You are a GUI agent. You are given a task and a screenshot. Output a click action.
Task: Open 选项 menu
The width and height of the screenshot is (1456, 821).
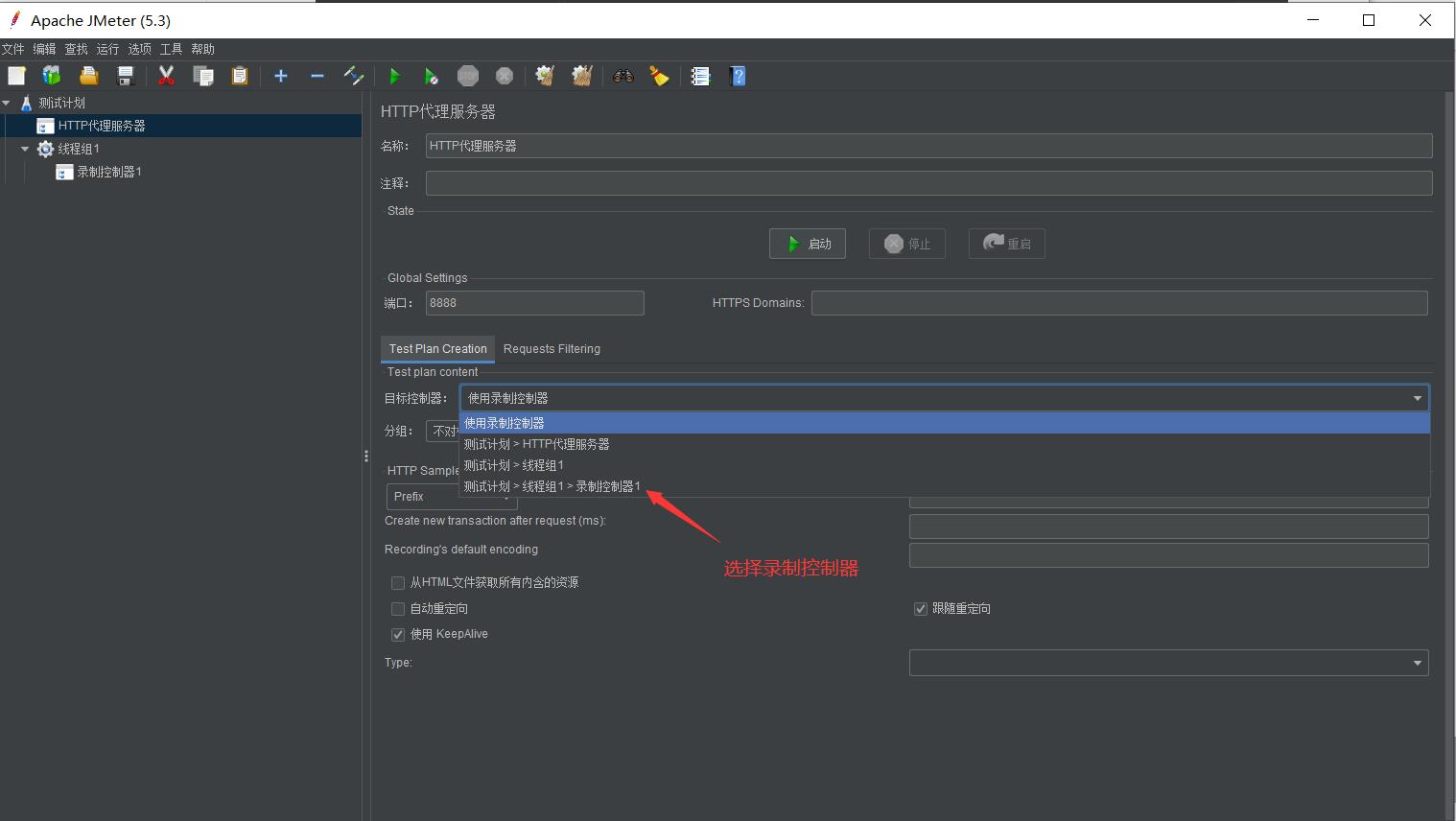click(139, 49)
